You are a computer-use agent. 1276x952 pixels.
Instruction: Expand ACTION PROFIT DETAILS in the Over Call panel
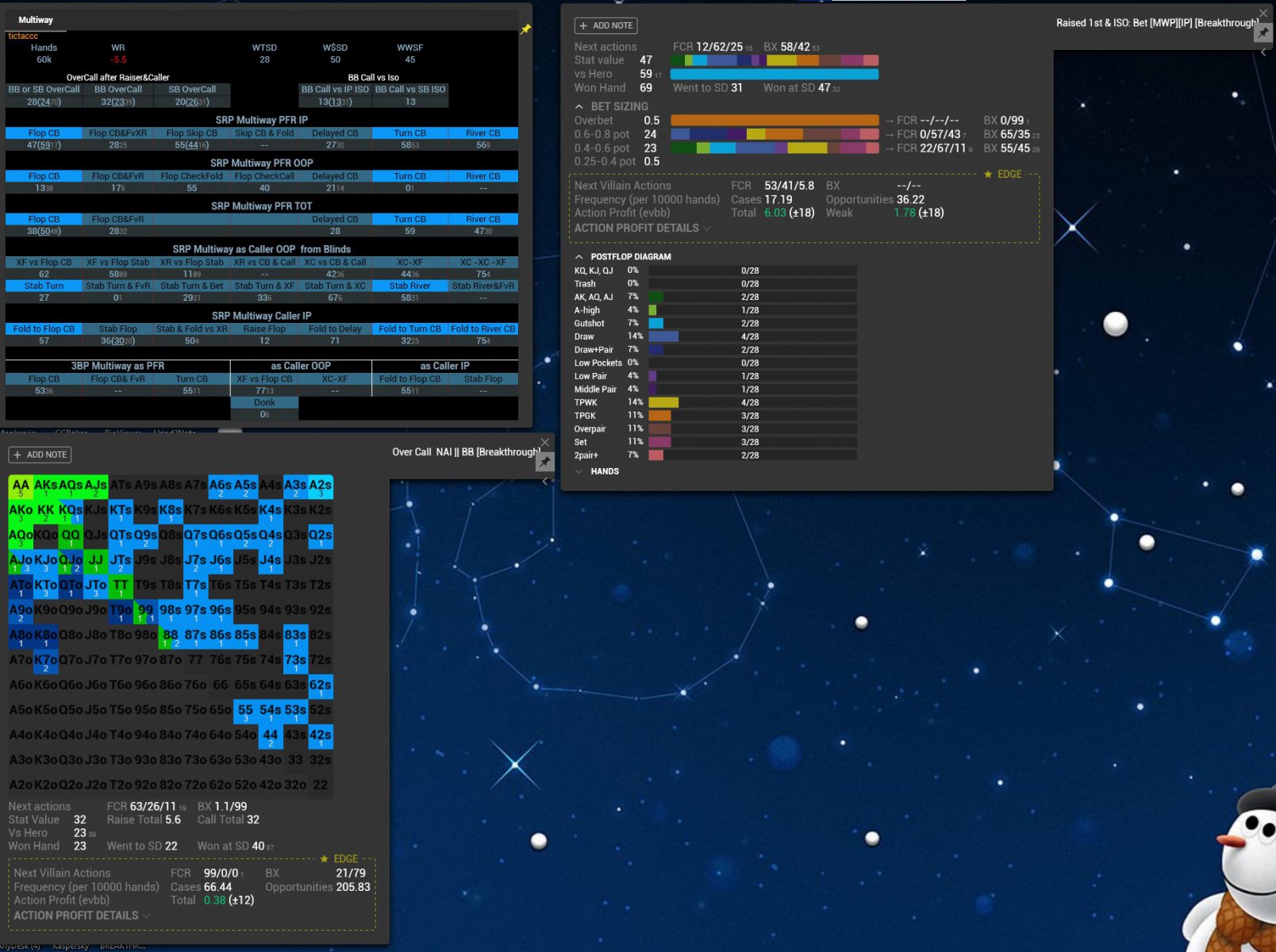click(x=81, y=916)
